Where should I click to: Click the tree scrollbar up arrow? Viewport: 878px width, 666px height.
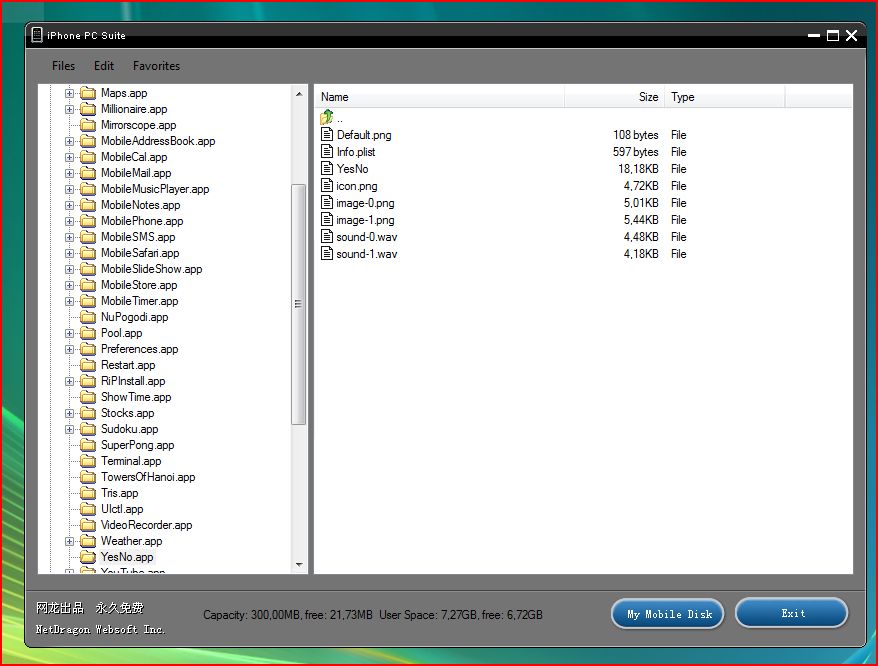click(299, 94)
